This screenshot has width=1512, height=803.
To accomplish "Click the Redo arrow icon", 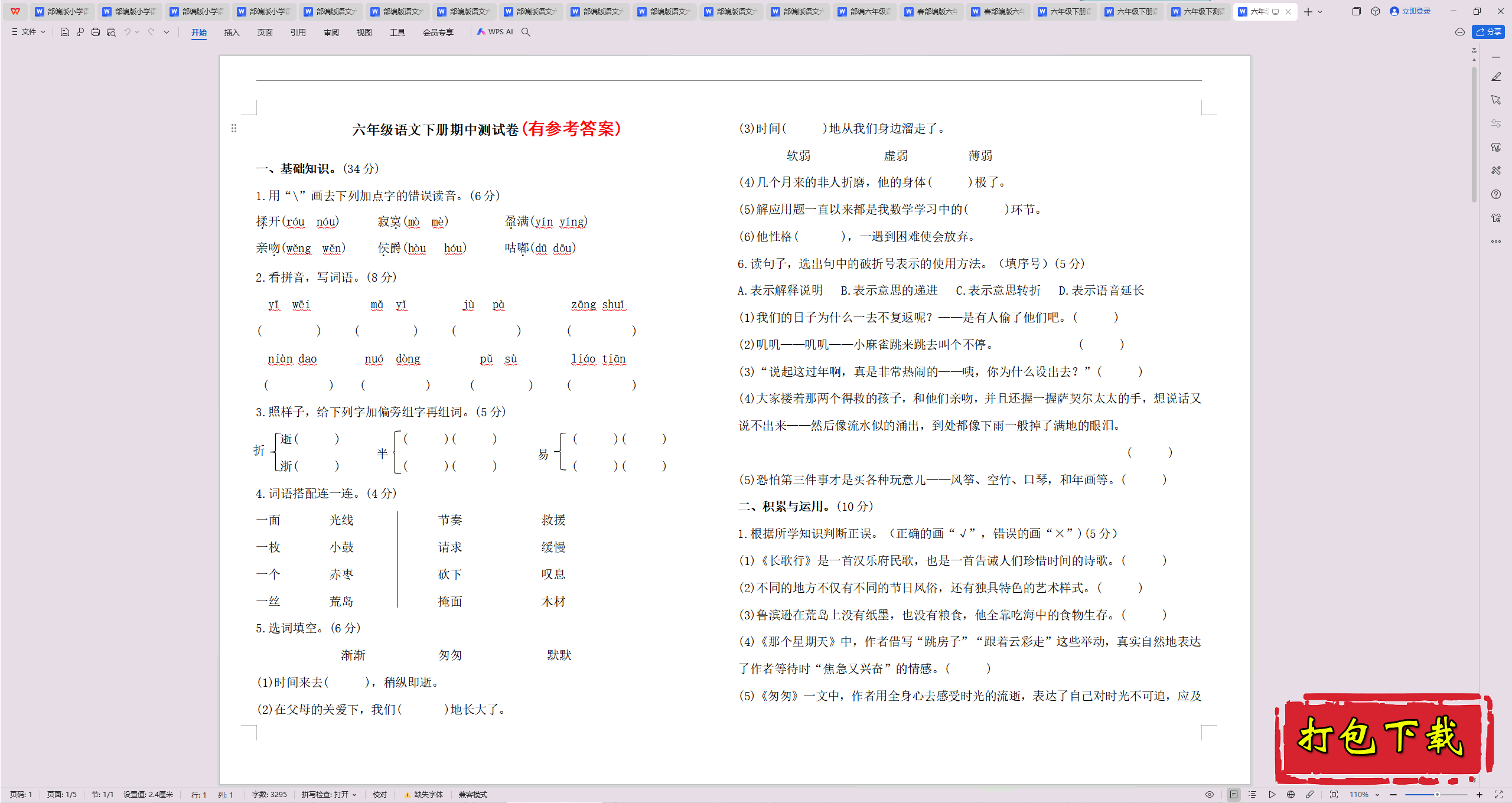I will pyautogui.click(x=151, y=32).
